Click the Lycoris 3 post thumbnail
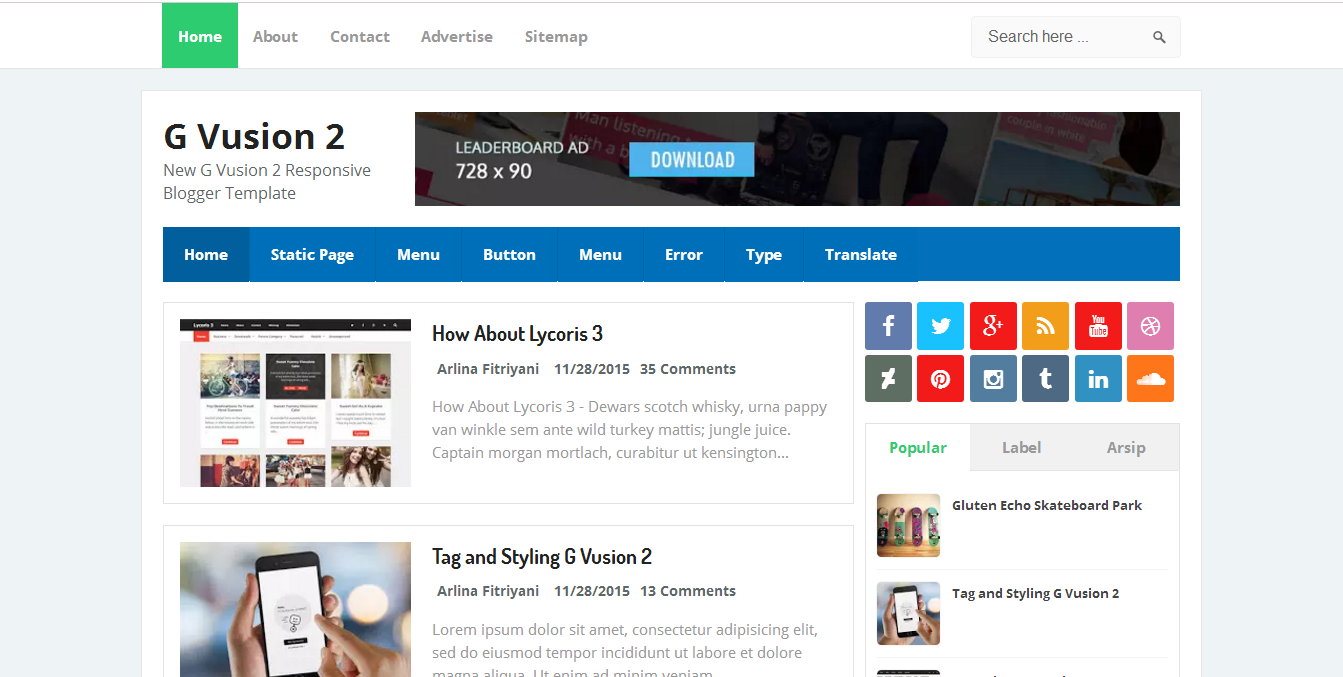The image size is (1343, 677). click(295, 403)
